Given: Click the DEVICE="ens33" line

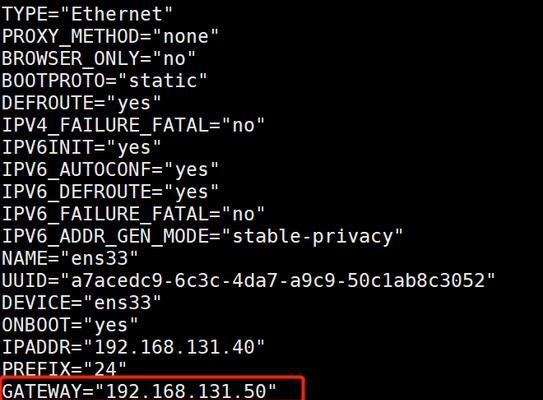Looking at the screenshot, I should [x=81, y=303].
